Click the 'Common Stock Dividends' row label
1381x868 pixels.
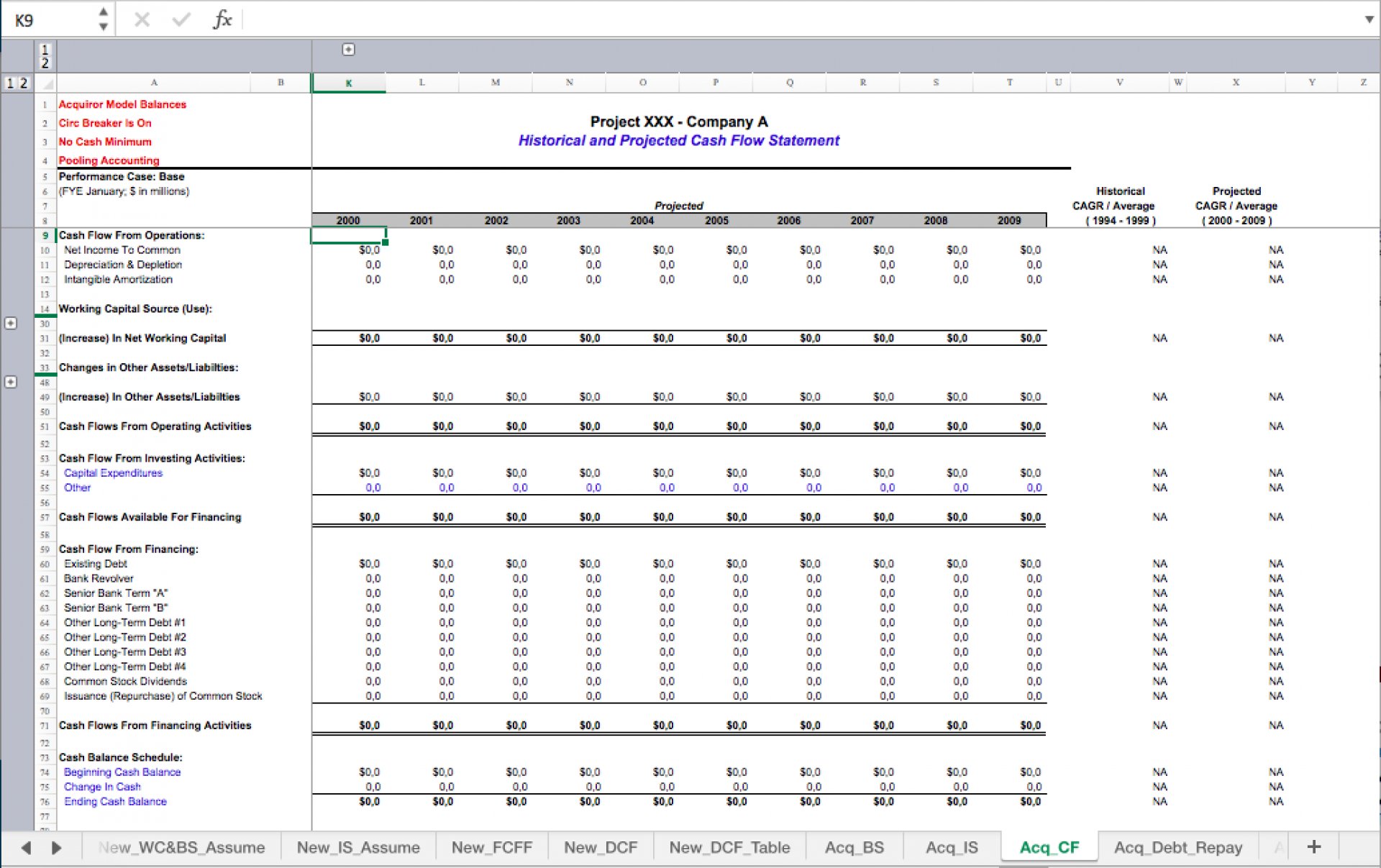tap(125, 681)
